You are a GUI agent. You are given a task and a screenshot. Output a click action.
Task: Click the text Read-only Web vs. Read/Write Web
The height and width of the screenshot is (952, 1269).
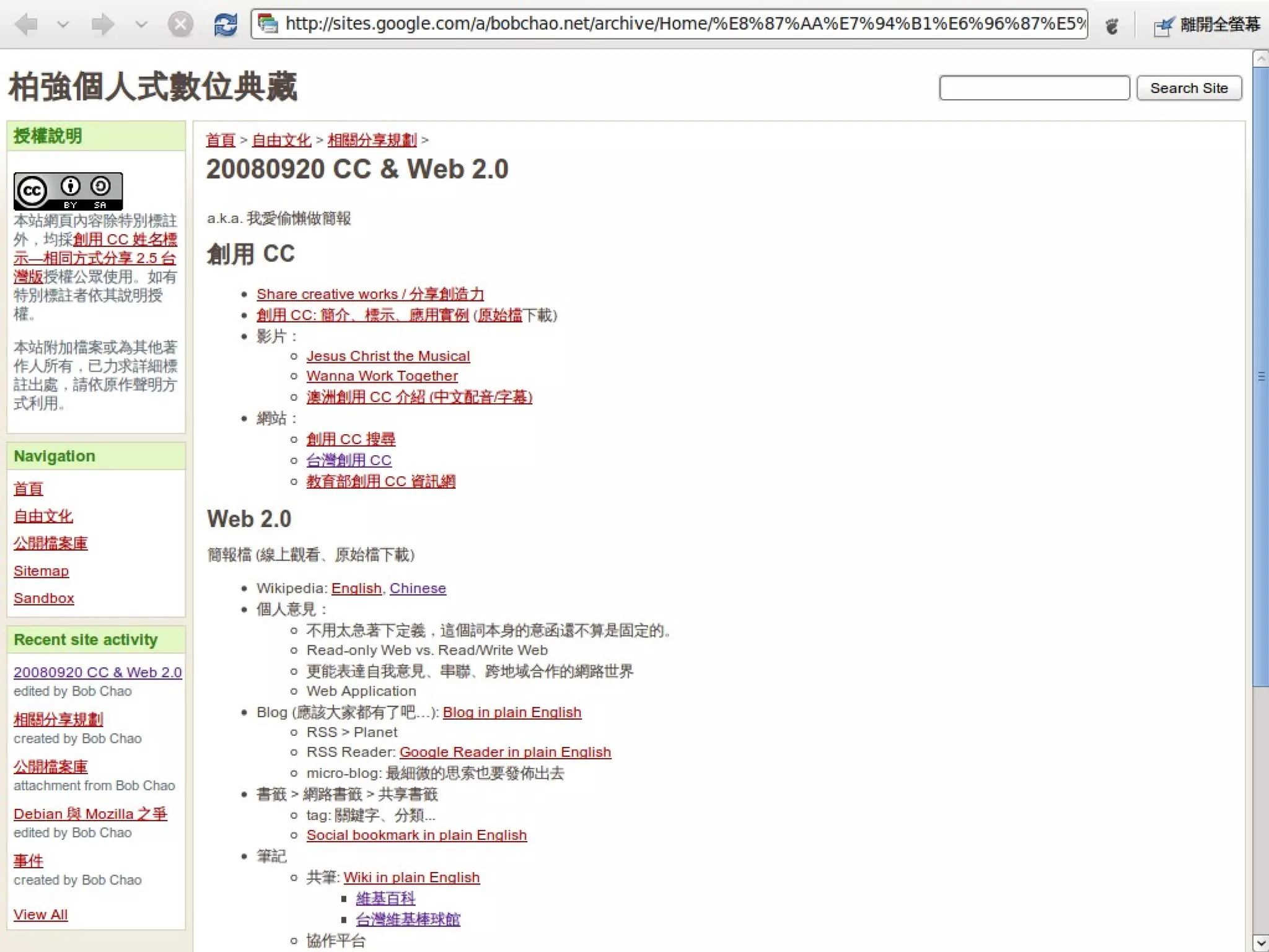[x=427, y=650]
